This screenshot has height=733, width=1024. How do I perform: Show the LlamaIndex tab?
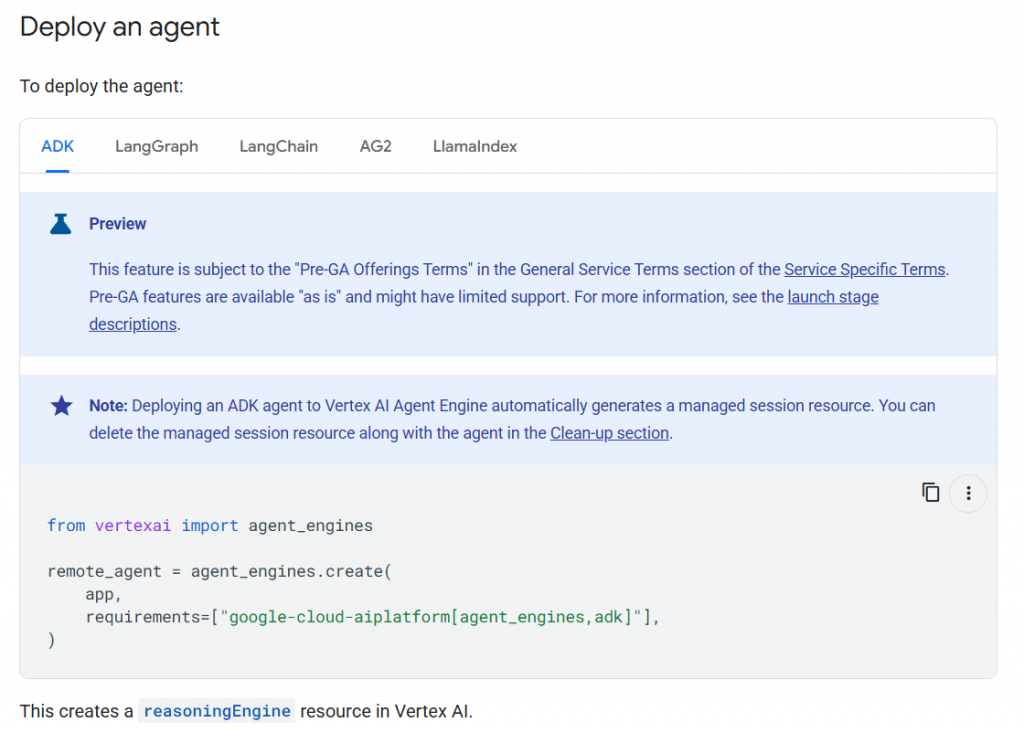(475, 146)
